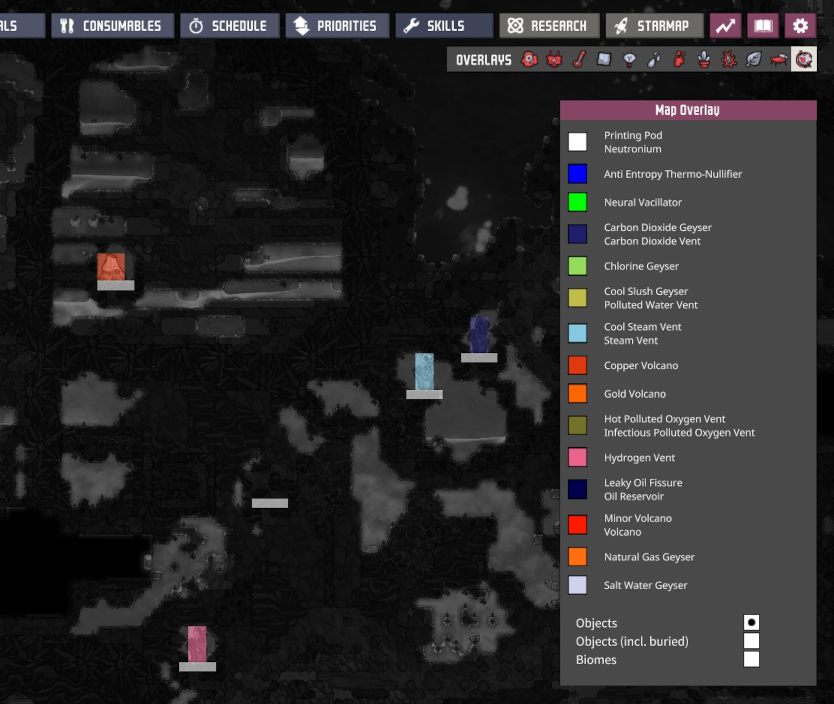Screen dimensions: 834x704
Task: Select the pink hydrogen vent on map
Action: 197,644
